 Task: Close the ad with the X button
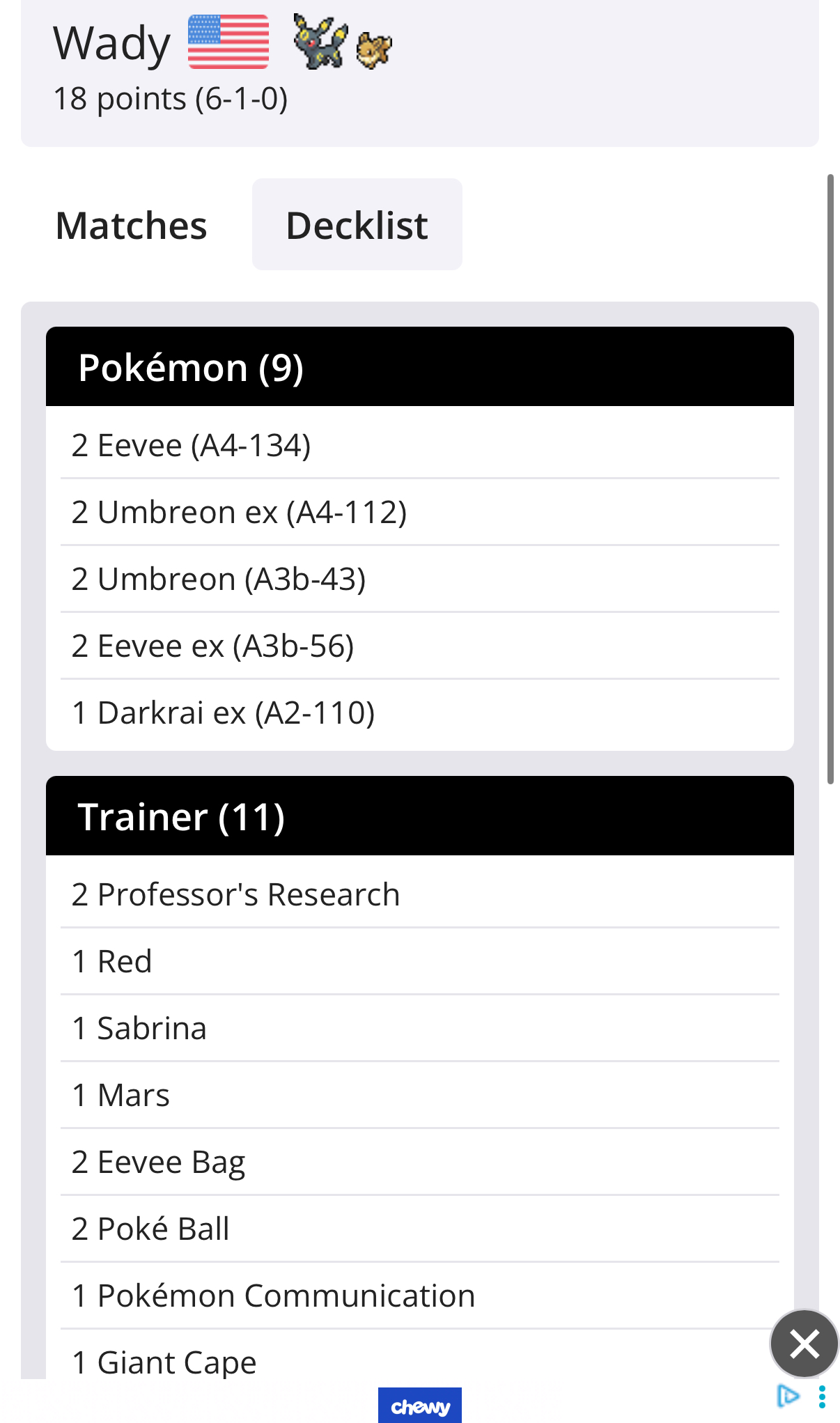point(804,1344)
